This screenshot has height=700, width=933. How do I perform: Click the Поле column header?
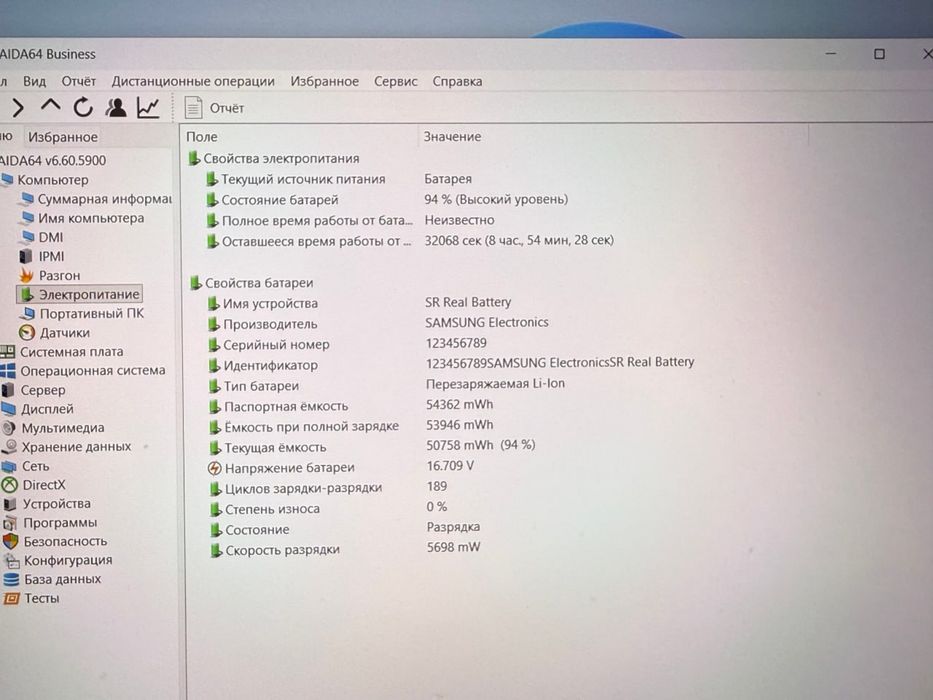click(202, 137)
